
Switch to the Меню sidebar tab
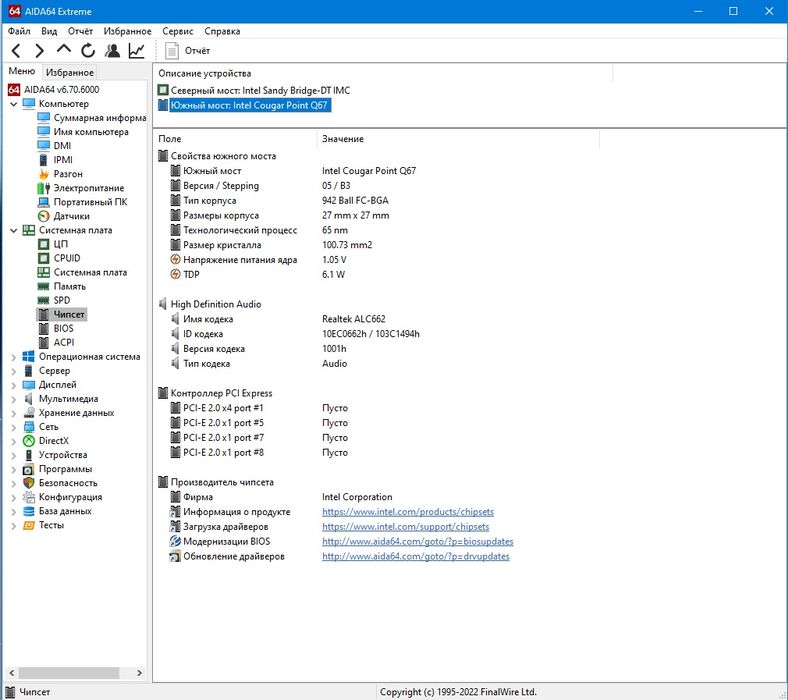[x=22, y=71]
